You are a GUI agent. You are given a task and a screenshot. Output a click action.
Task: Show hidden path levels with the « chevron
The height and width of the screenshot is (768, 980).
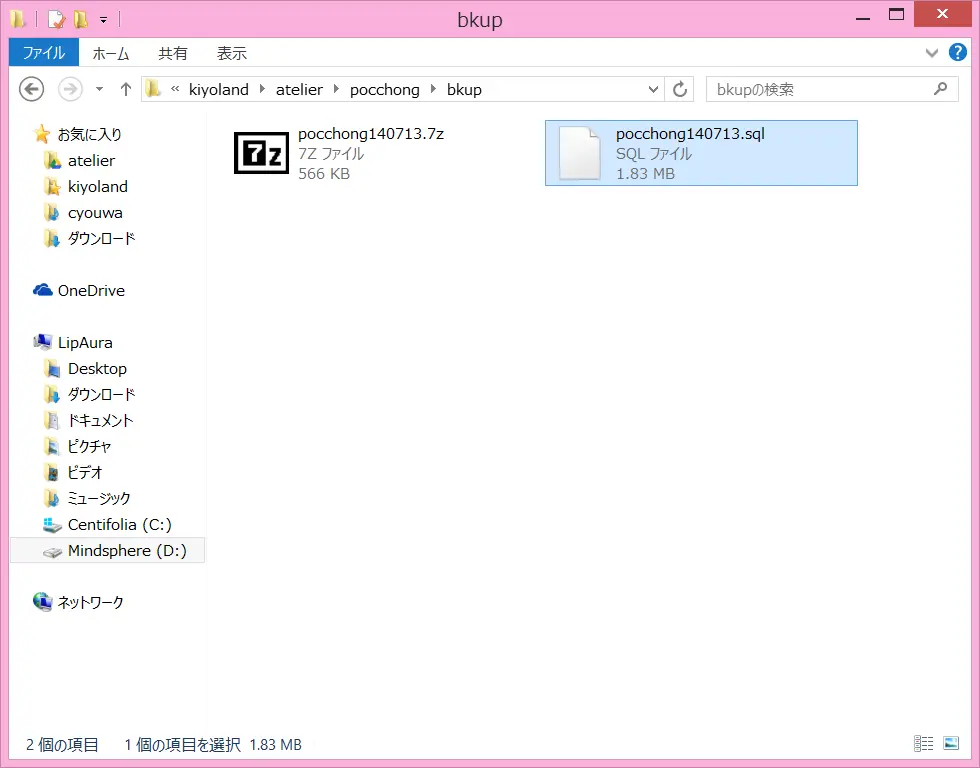[175, 89]
